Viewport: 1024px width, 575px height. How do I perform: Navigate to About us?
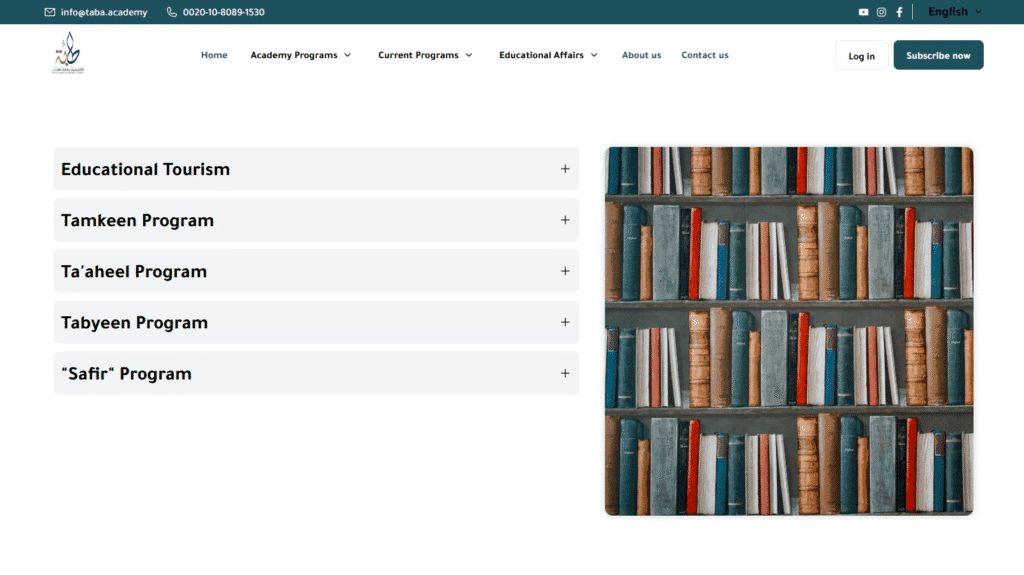641,55
